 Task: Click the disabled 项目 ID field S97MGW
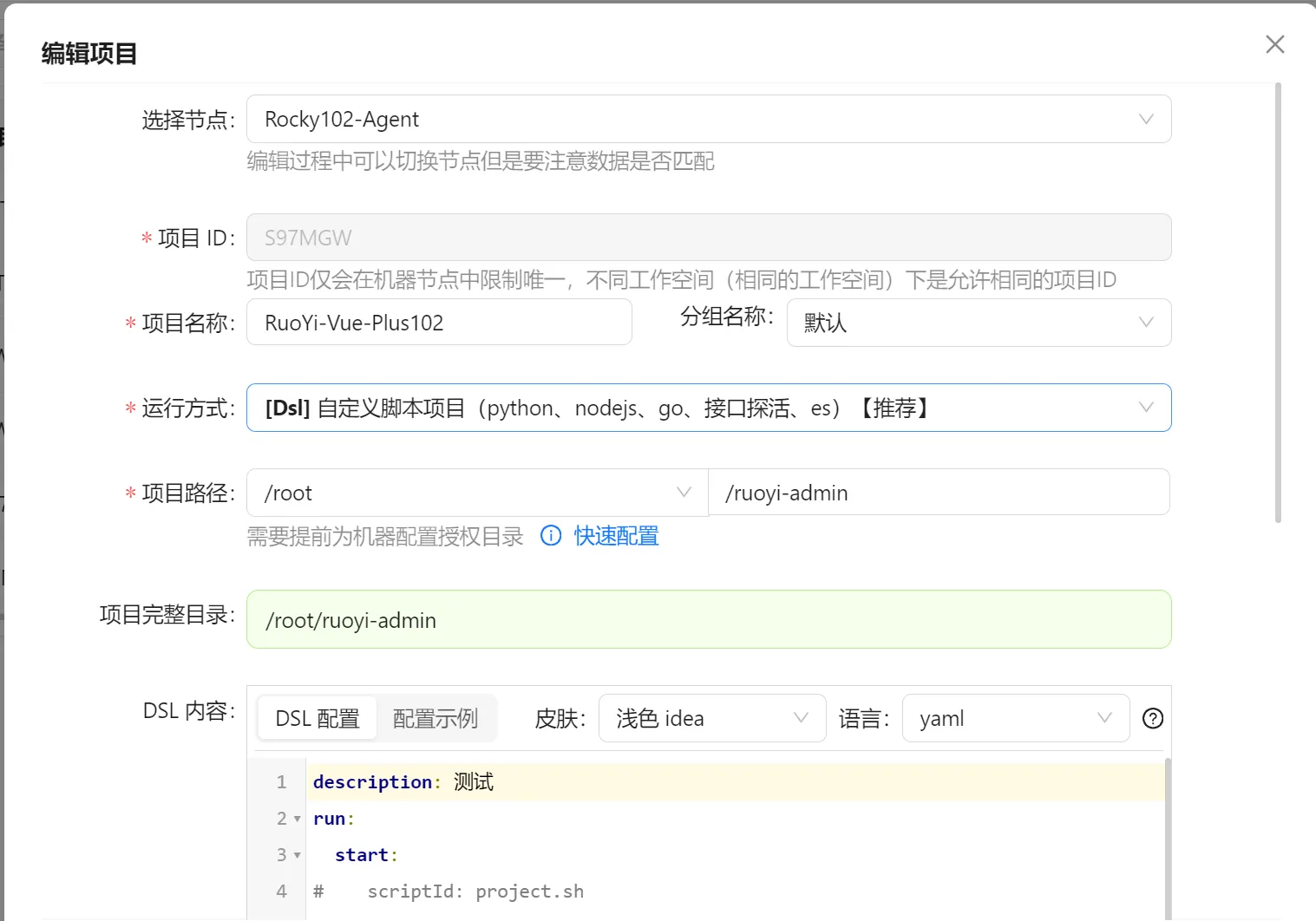click(708, 238)
